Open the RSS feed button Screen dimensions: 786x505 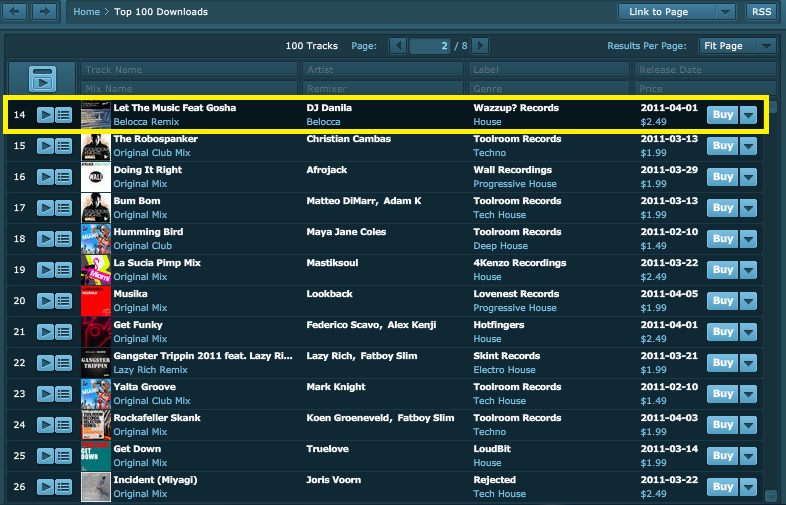point(760,12)
